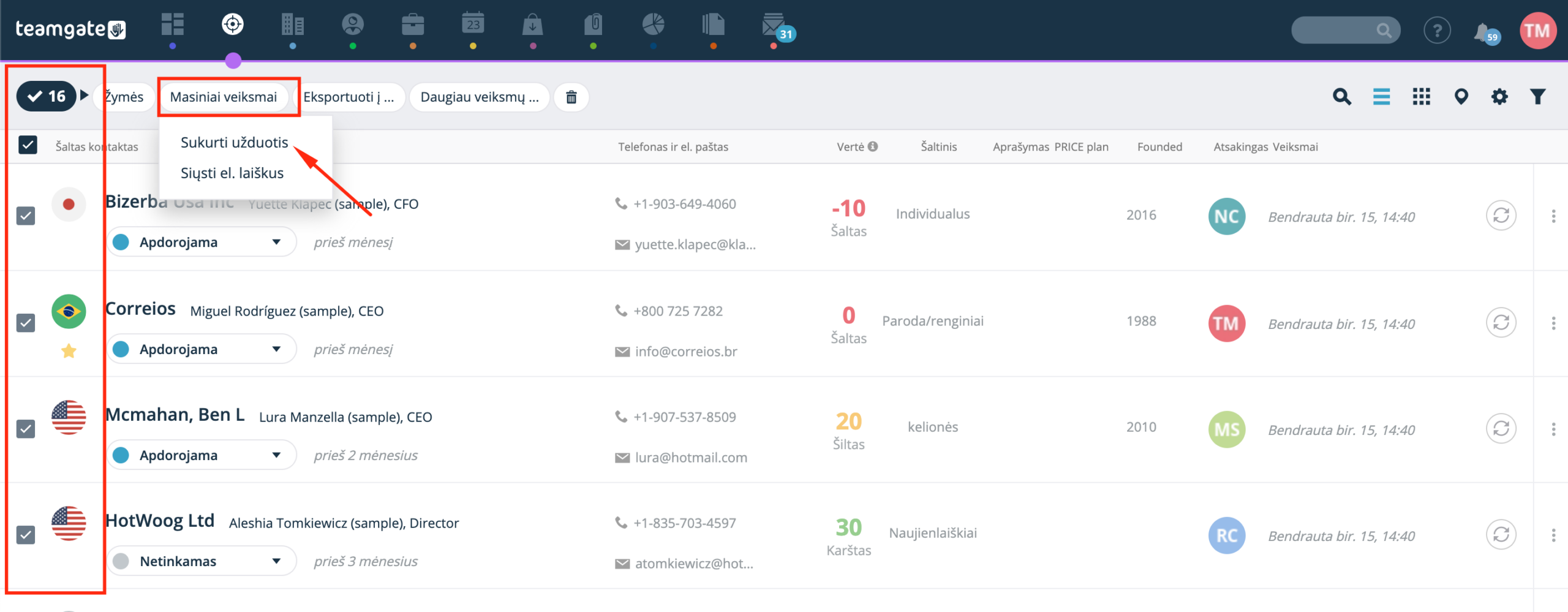This screenshot has width=1568, height=612.
Task: Open Mcmahan status dropdown Apdorojama
Action: (202, 455)
